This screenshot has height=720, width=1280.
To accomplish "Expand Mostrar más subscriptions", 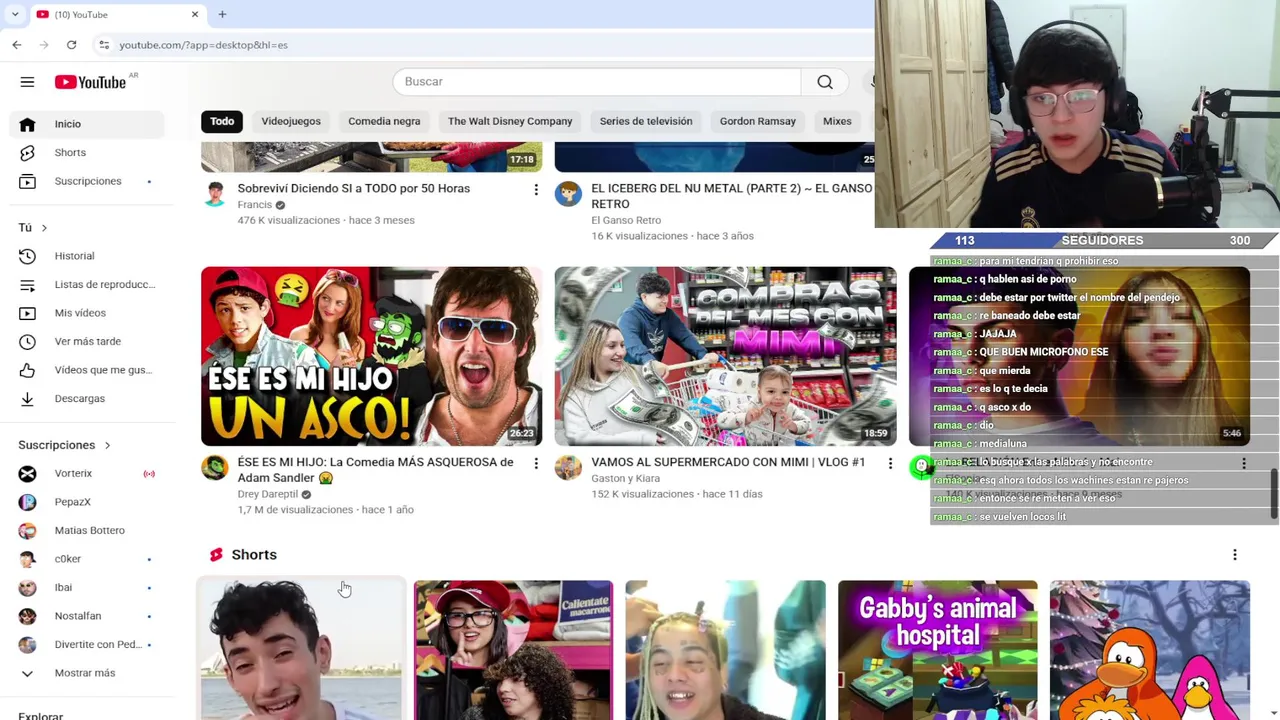I will click(87, 673).
